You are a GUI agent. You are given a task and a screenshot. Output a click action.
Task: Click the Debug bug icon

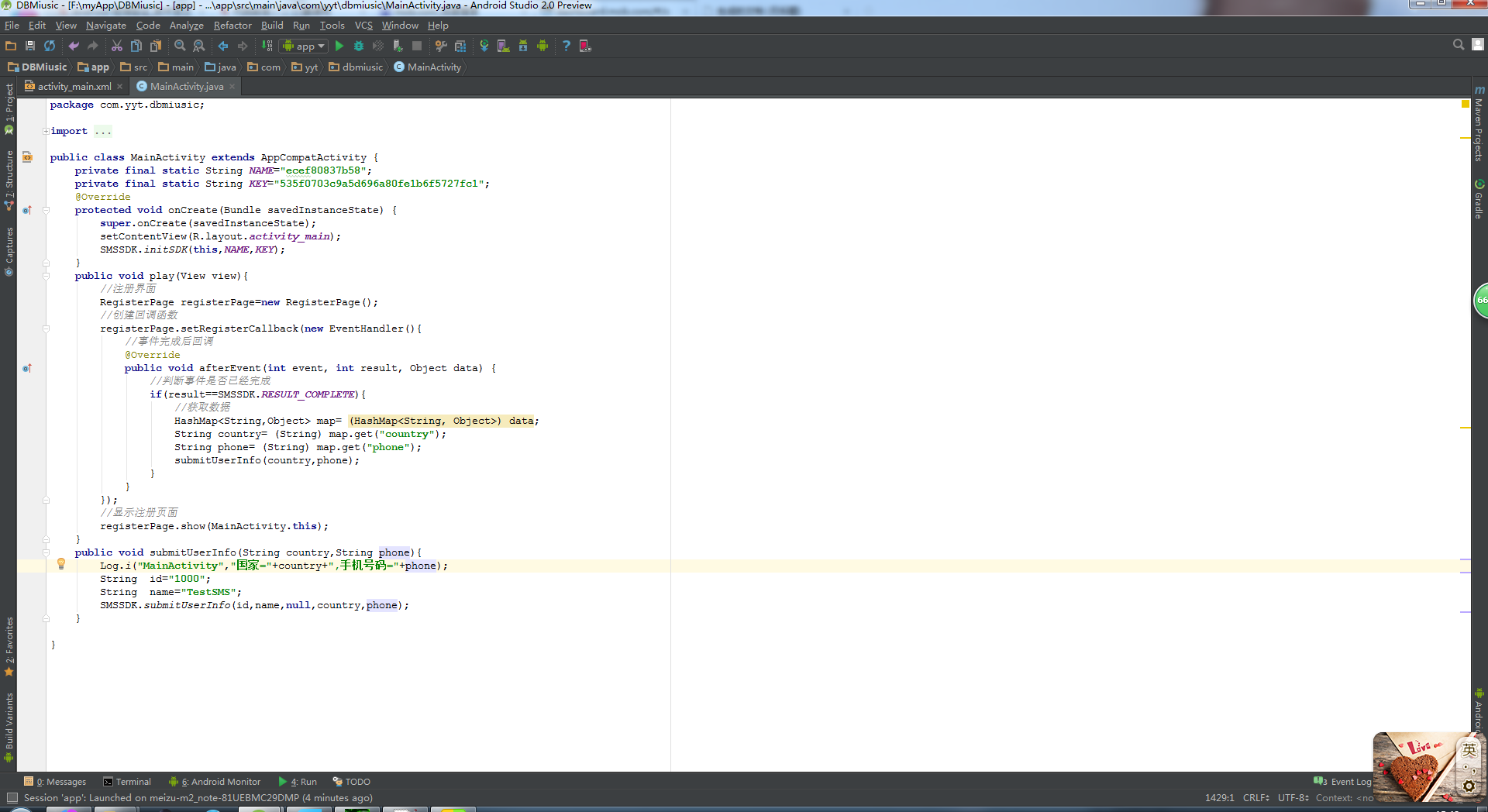click(x=359, y=46)
